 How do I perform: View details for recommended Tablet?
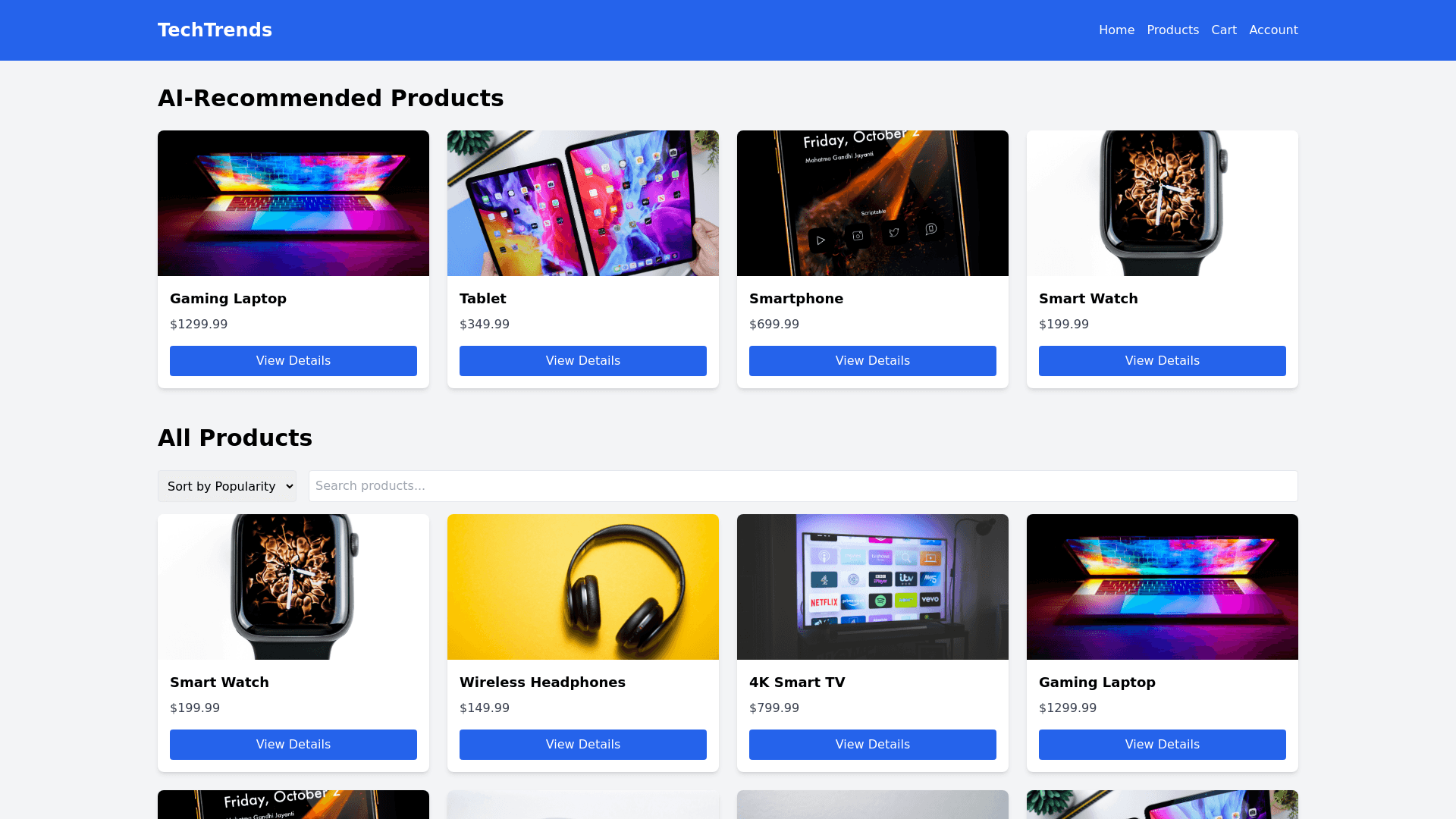click(583, 361)
